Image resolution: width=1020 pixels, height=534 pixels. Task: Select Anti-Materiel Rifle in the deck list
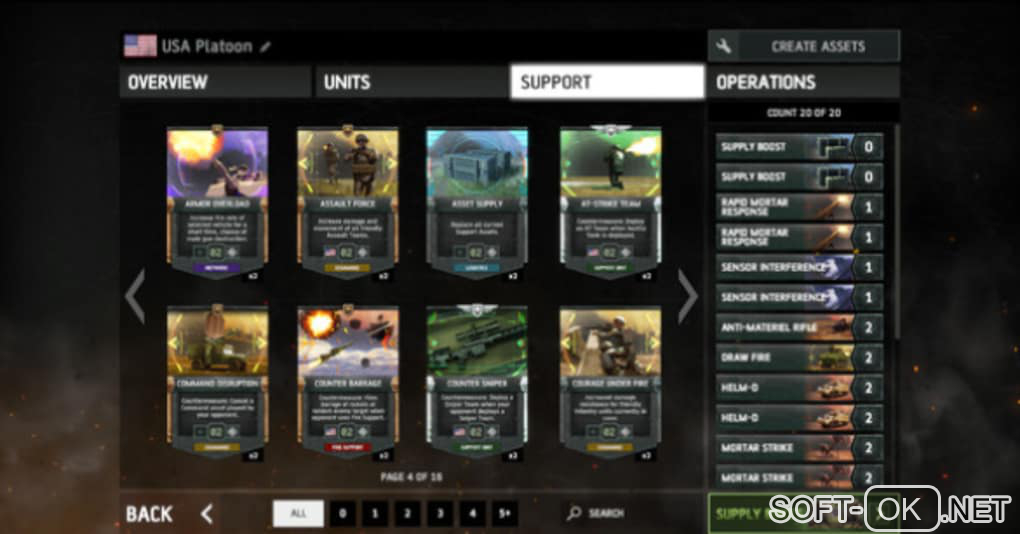(799, 328)
